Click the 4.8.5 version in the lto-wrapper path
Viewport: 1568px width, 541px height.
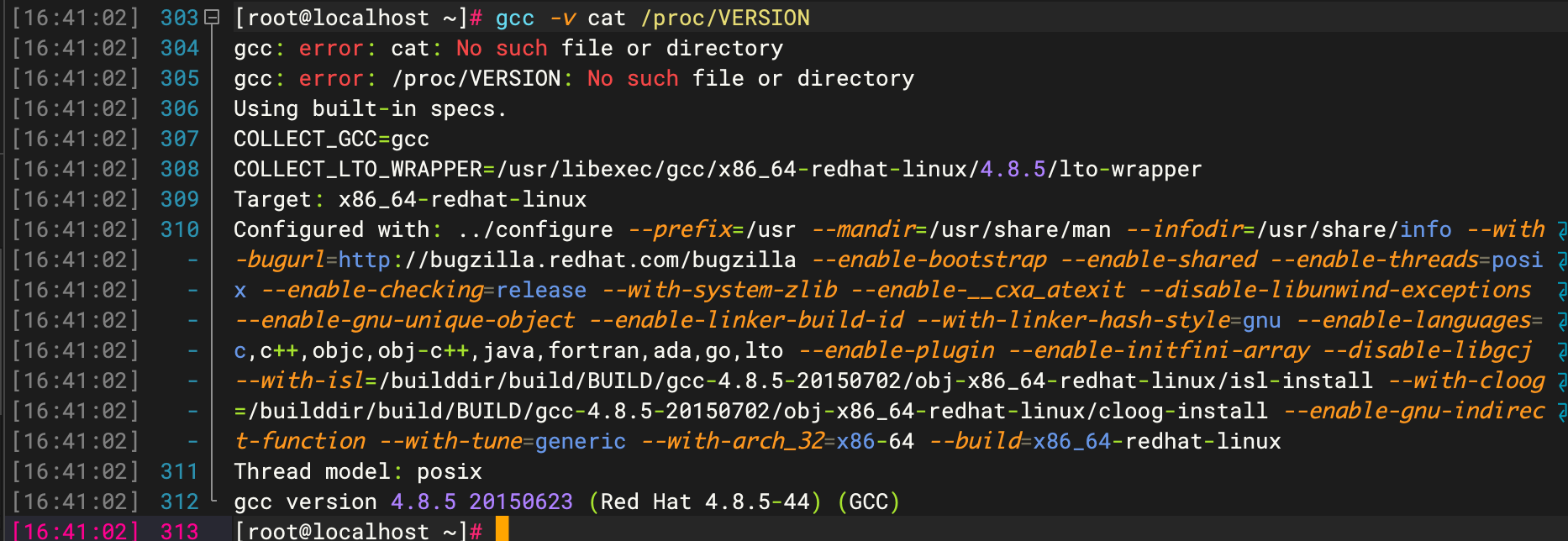click(x=1013, y=169)
